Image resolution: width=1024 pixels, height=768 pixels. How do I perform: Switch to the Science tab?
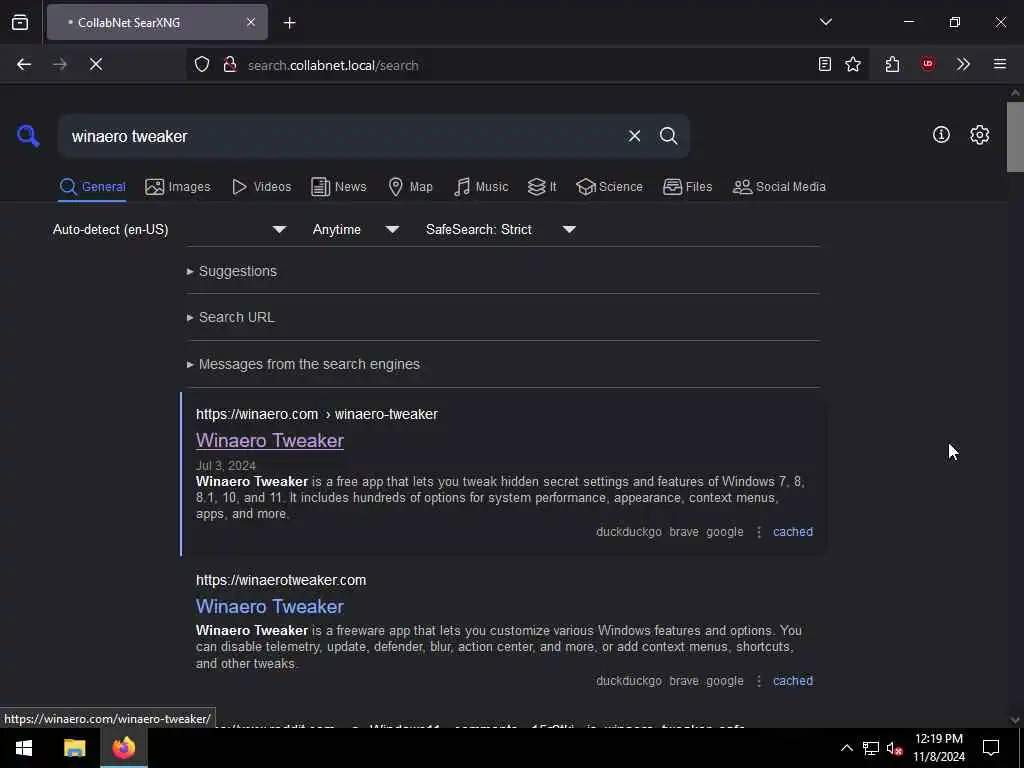pos(609,187)
